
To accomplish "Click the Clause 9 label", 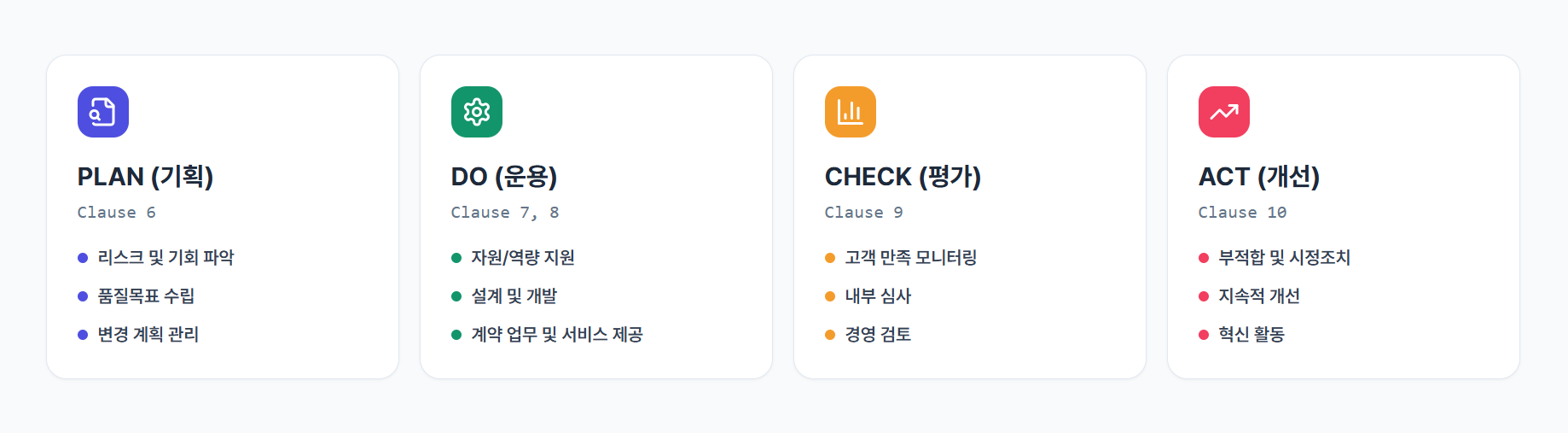I will click(863, 213).
